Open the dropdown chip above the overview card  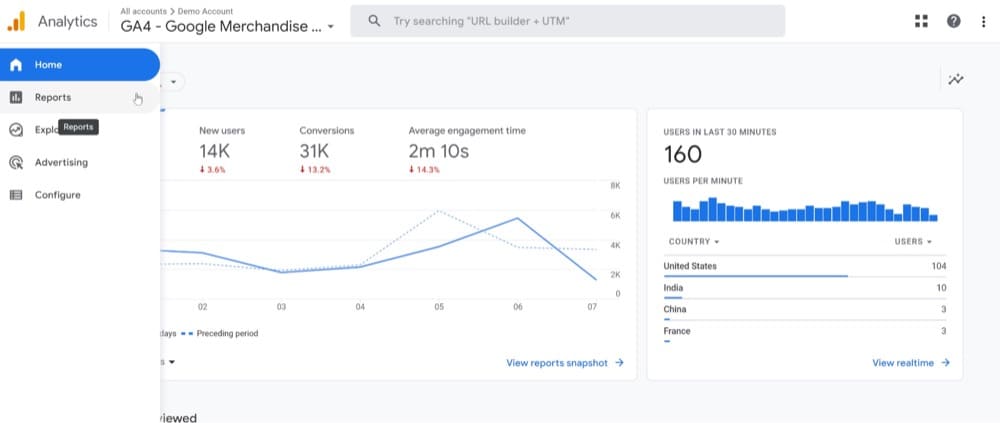(172, 82)
